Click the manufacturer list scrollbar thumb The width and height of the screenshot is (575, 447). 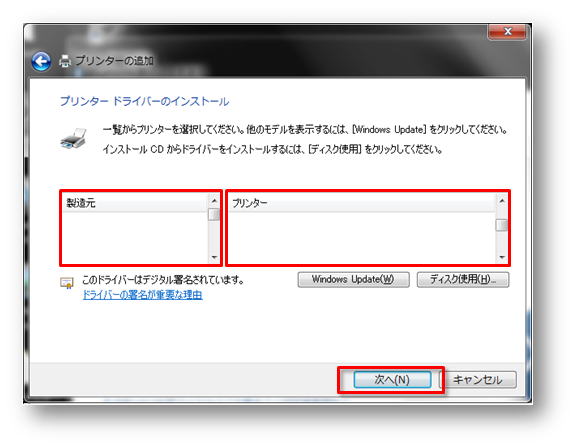click(x=214, y=214)
